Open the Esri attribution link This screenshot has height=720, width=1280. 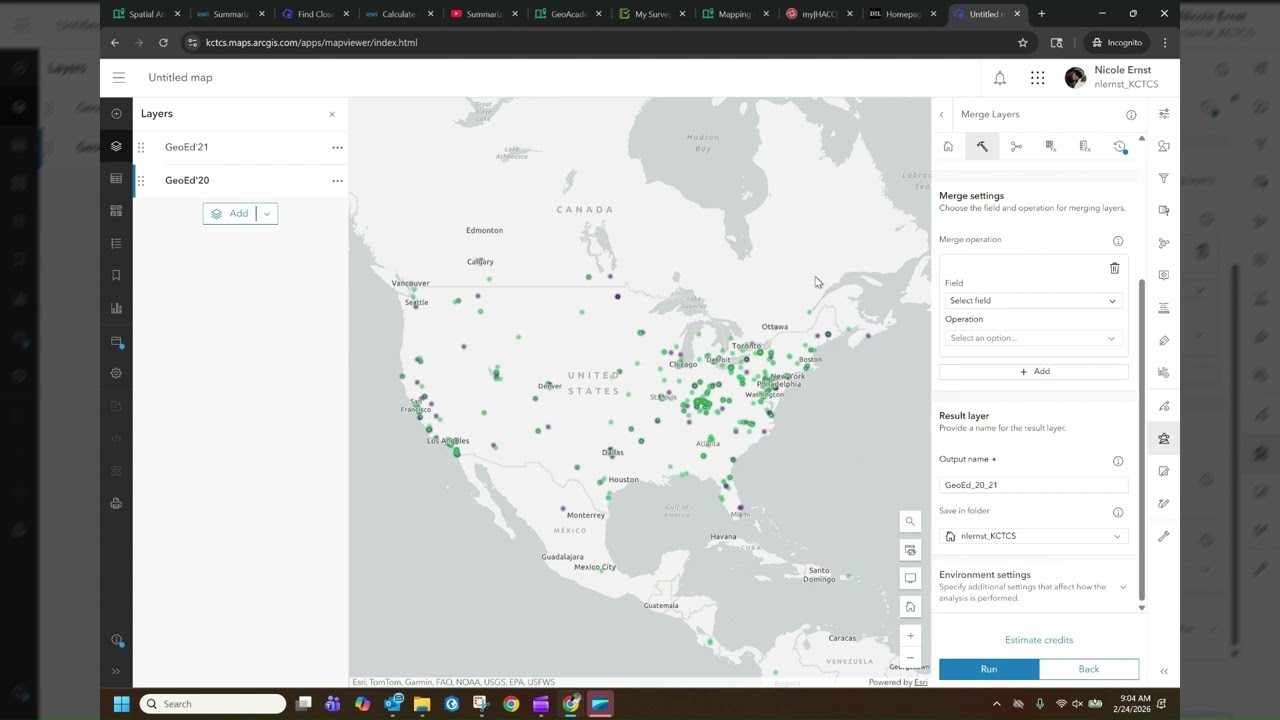coord(920,683)
